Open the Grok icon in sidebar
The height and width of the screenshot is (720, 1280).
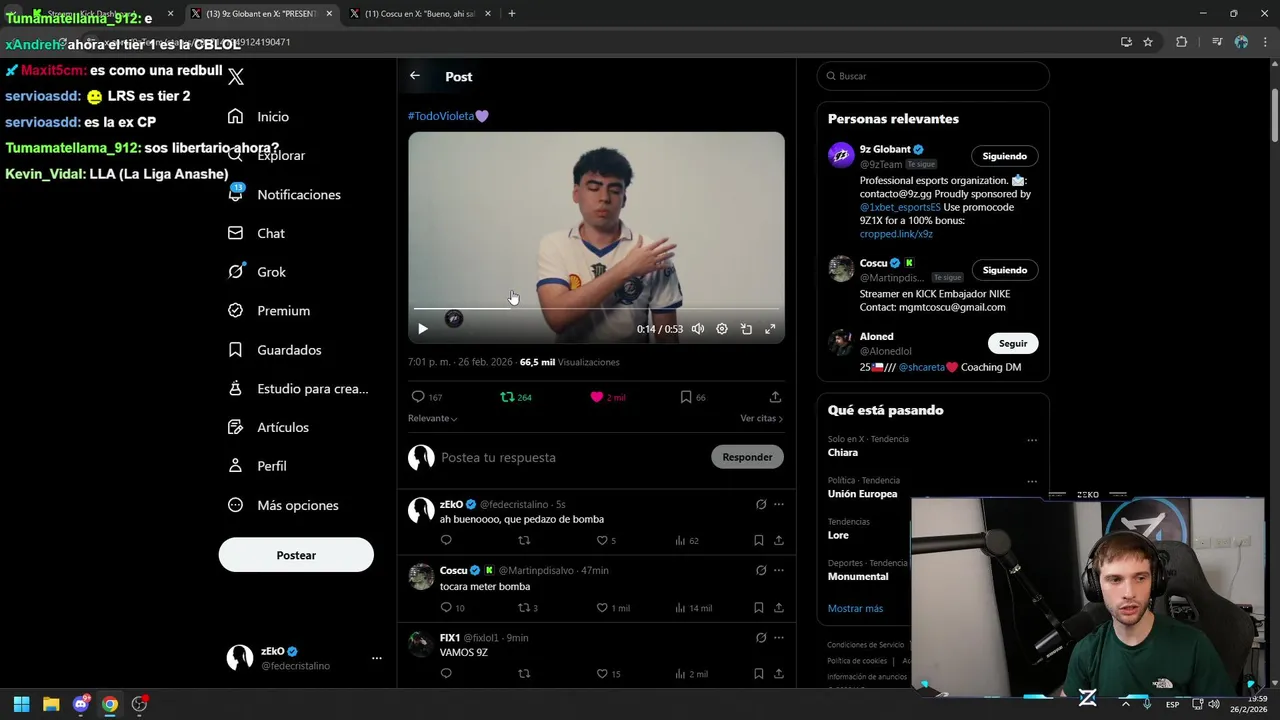235,272
